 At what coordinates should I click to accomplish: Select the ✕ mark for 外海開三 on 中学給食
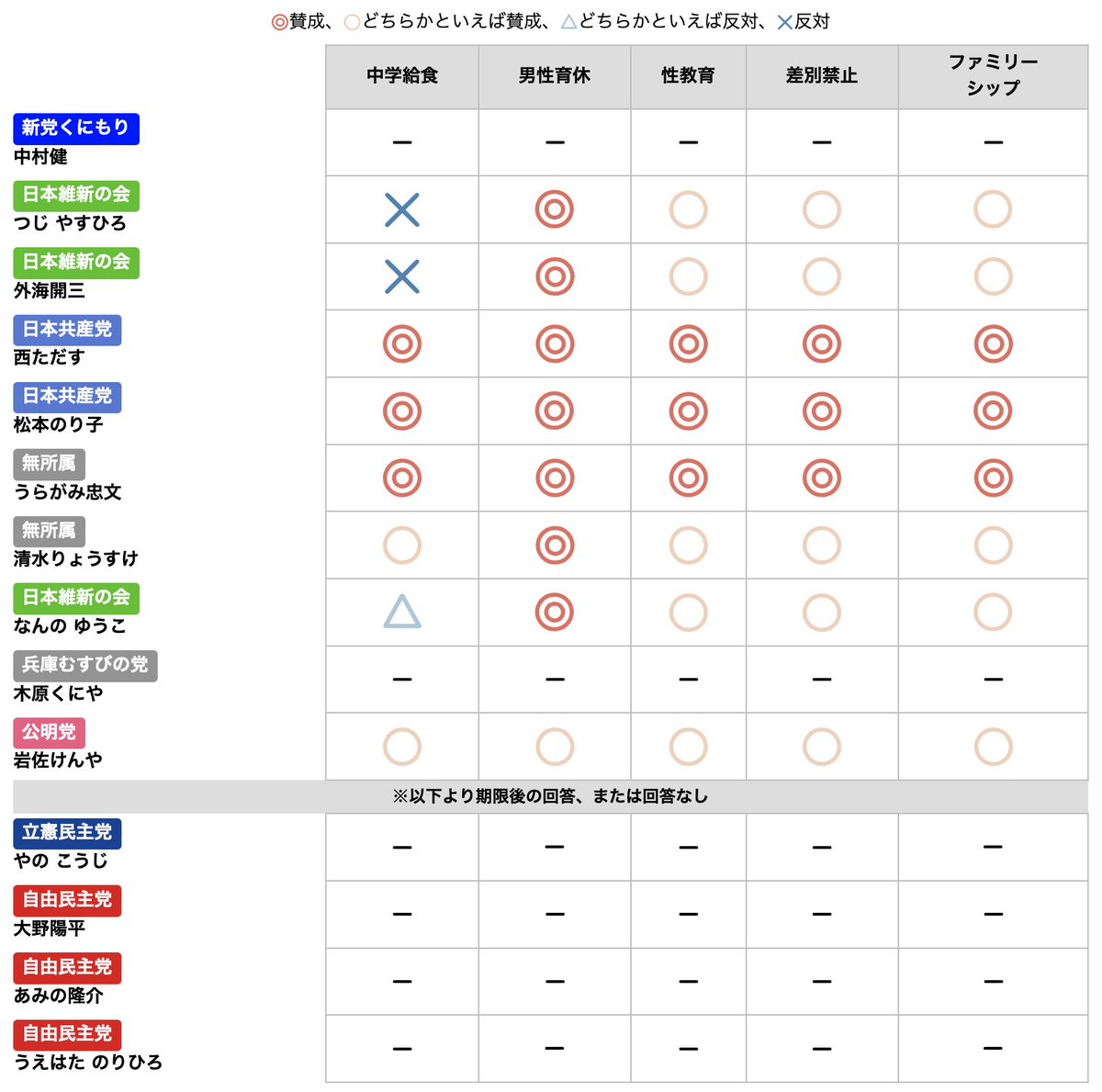(401, 276)
